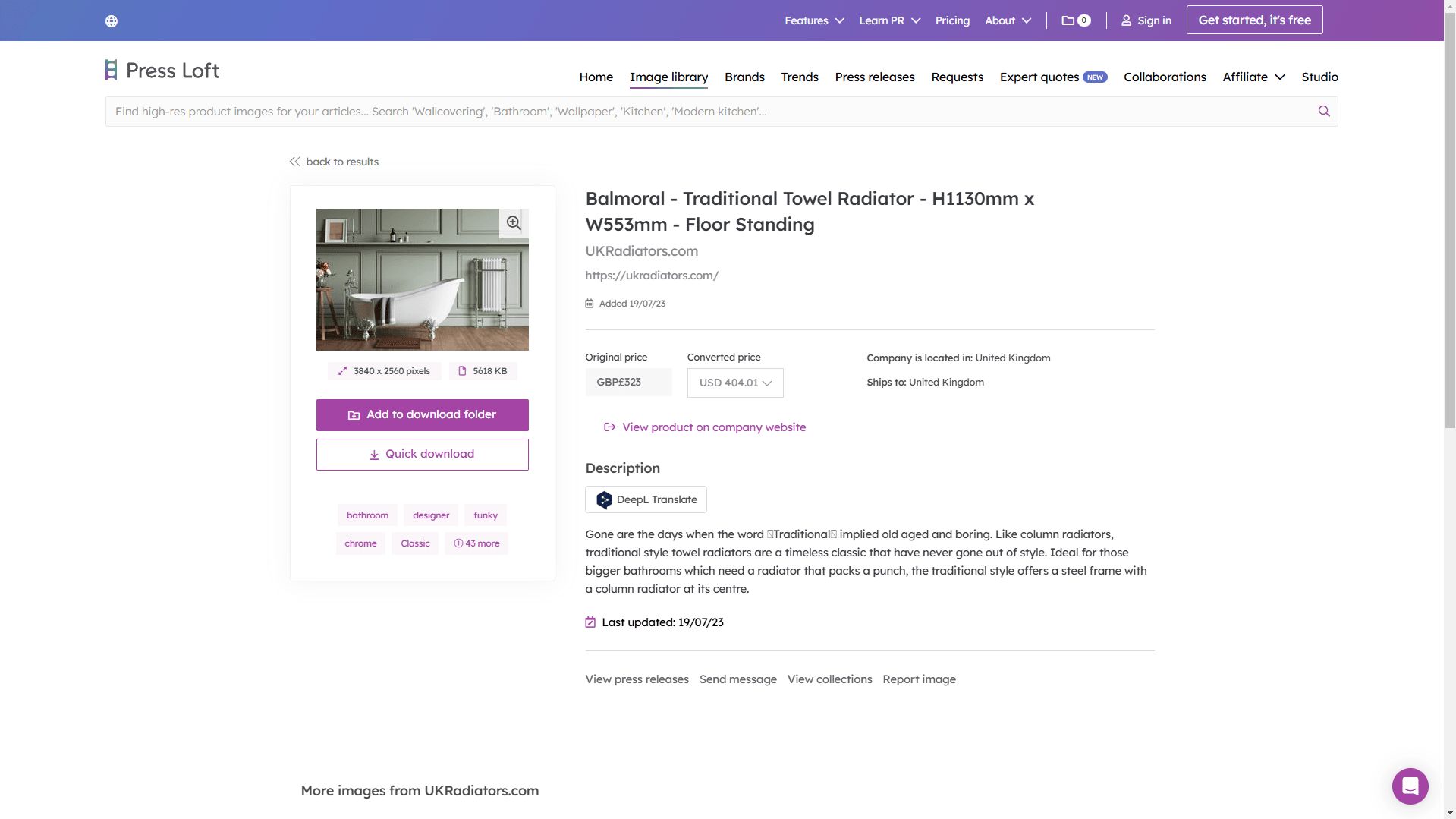Expand the 43 more tags
The width and height of the screenshot is (1456, 819).
tap(476, 543)
